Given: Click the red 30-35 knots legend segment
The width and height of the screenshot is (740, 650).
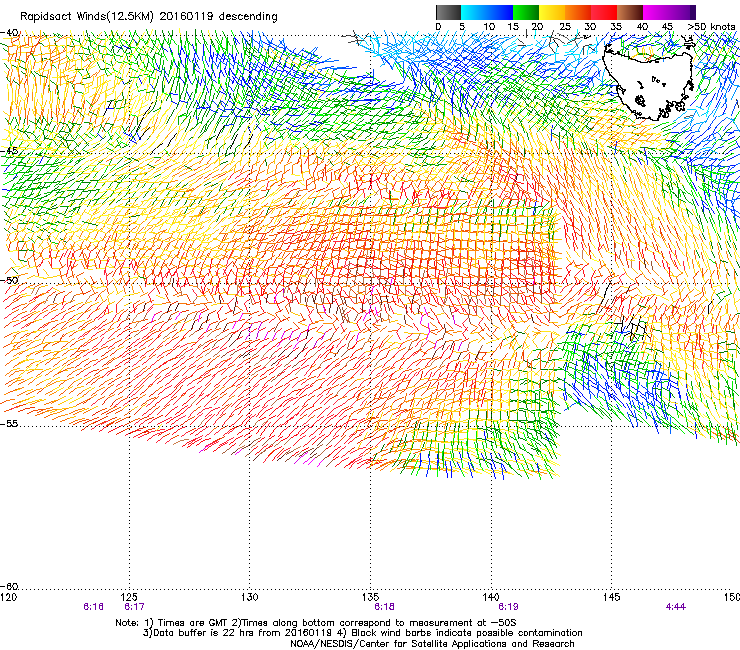Looking at the screenshot, I should 604,12.
